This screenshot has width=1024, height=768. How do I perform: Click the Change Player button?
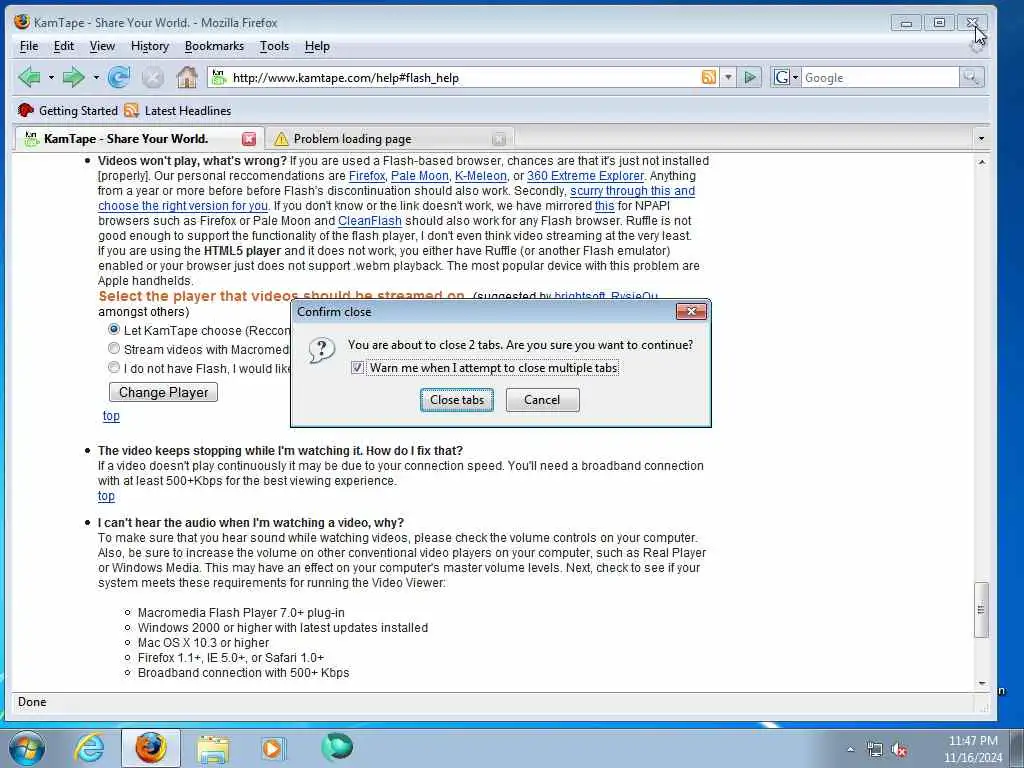[x=163, y=392]
